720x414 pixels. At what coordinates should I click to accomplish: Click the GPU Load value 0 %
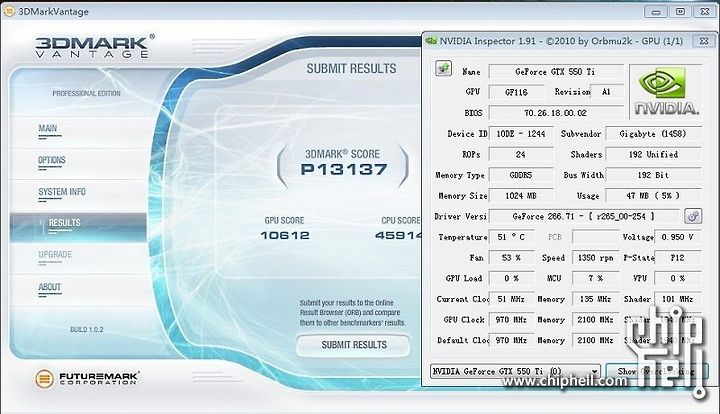511,278
